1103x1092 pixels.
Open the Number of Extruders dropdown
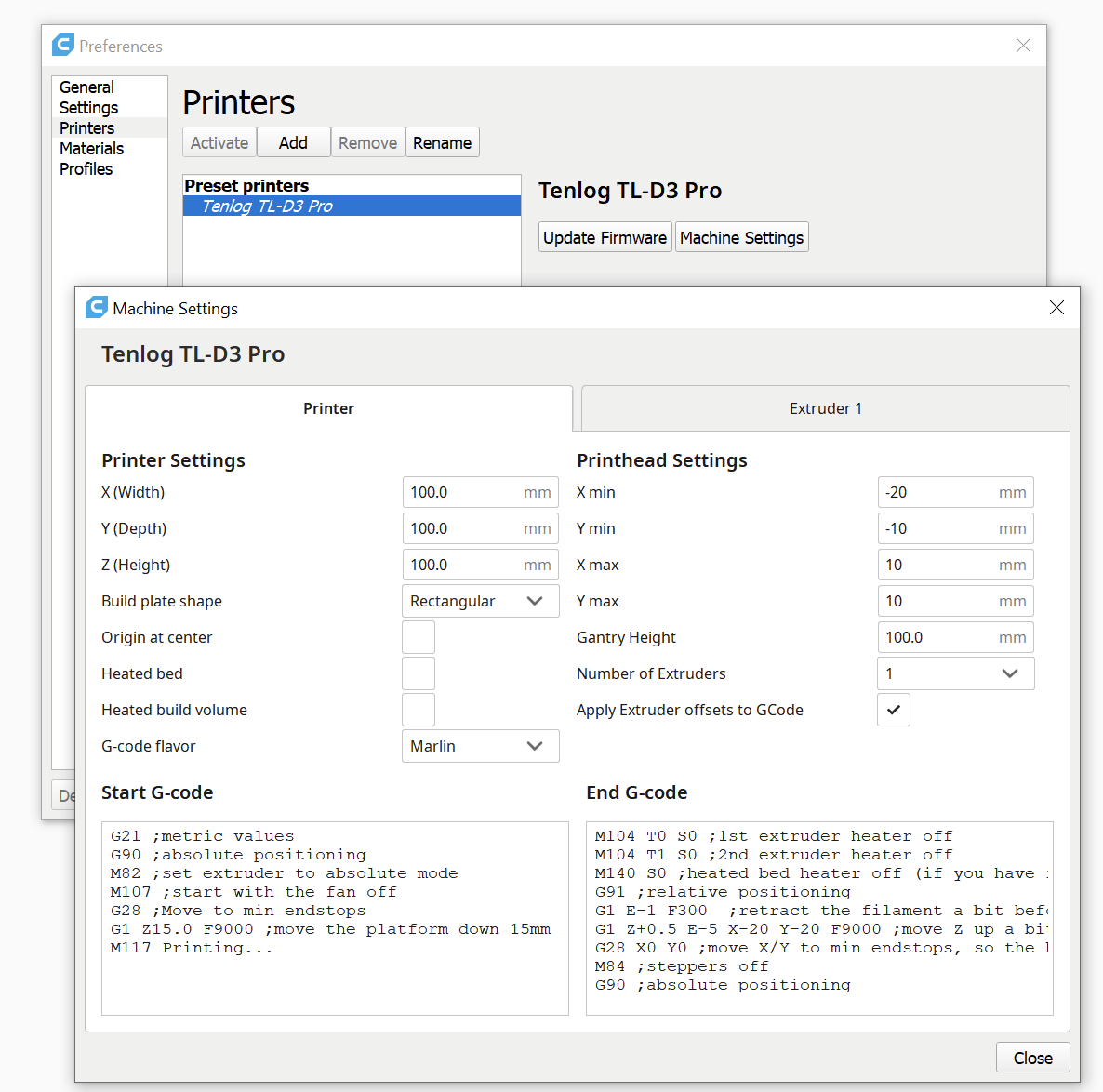click(x=955, y=673)
